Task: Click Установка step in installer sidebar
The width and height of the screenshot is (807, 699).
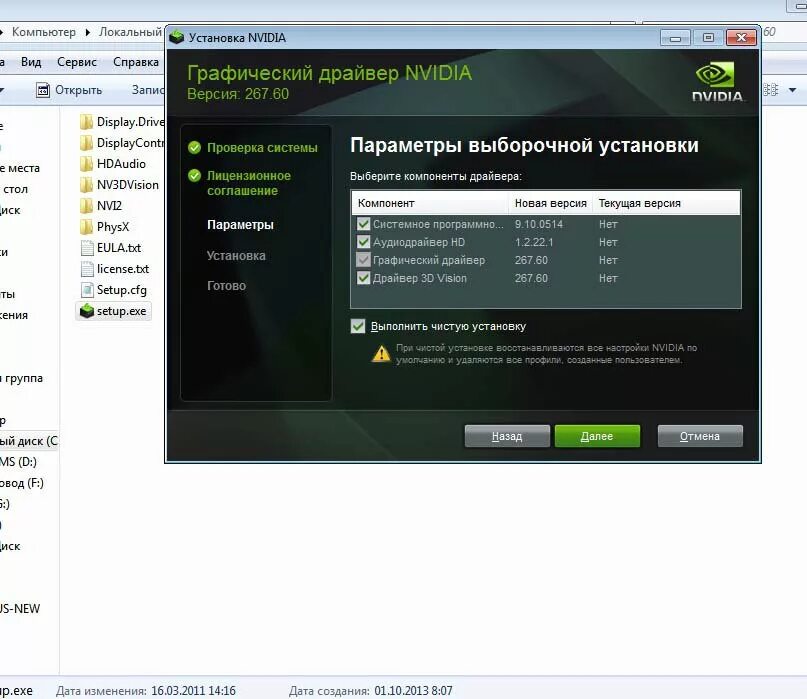Action: pos(236,255)
